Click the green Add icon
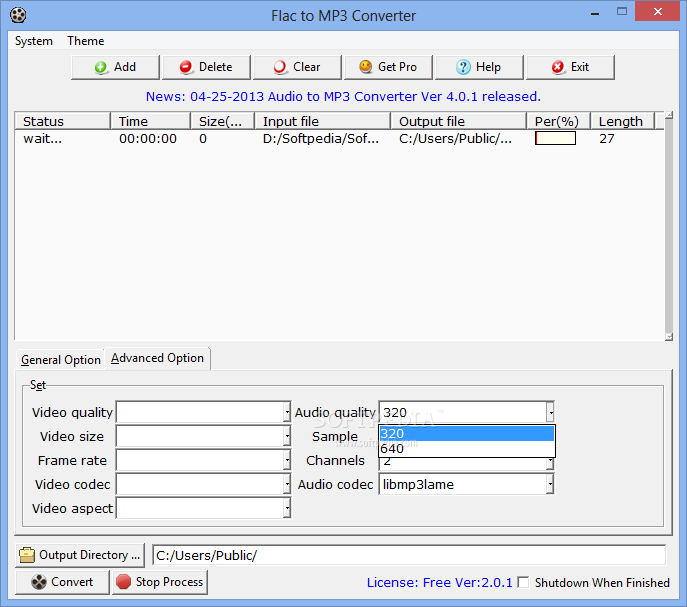The height and width of the screenshot is (607, 687). click(x=101, y=67)
